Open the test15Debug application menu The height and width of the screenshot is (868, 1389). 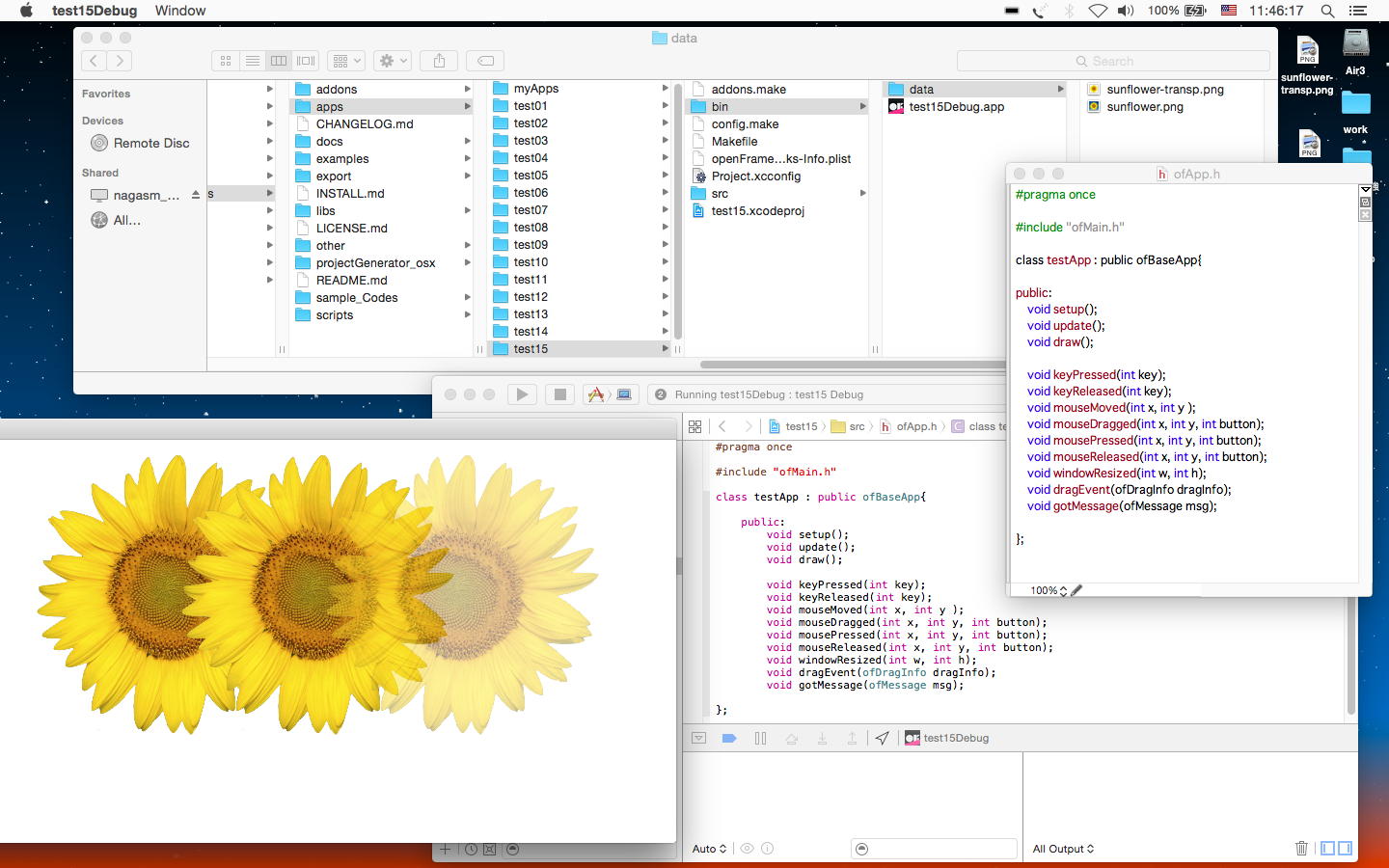coord(95,11)
